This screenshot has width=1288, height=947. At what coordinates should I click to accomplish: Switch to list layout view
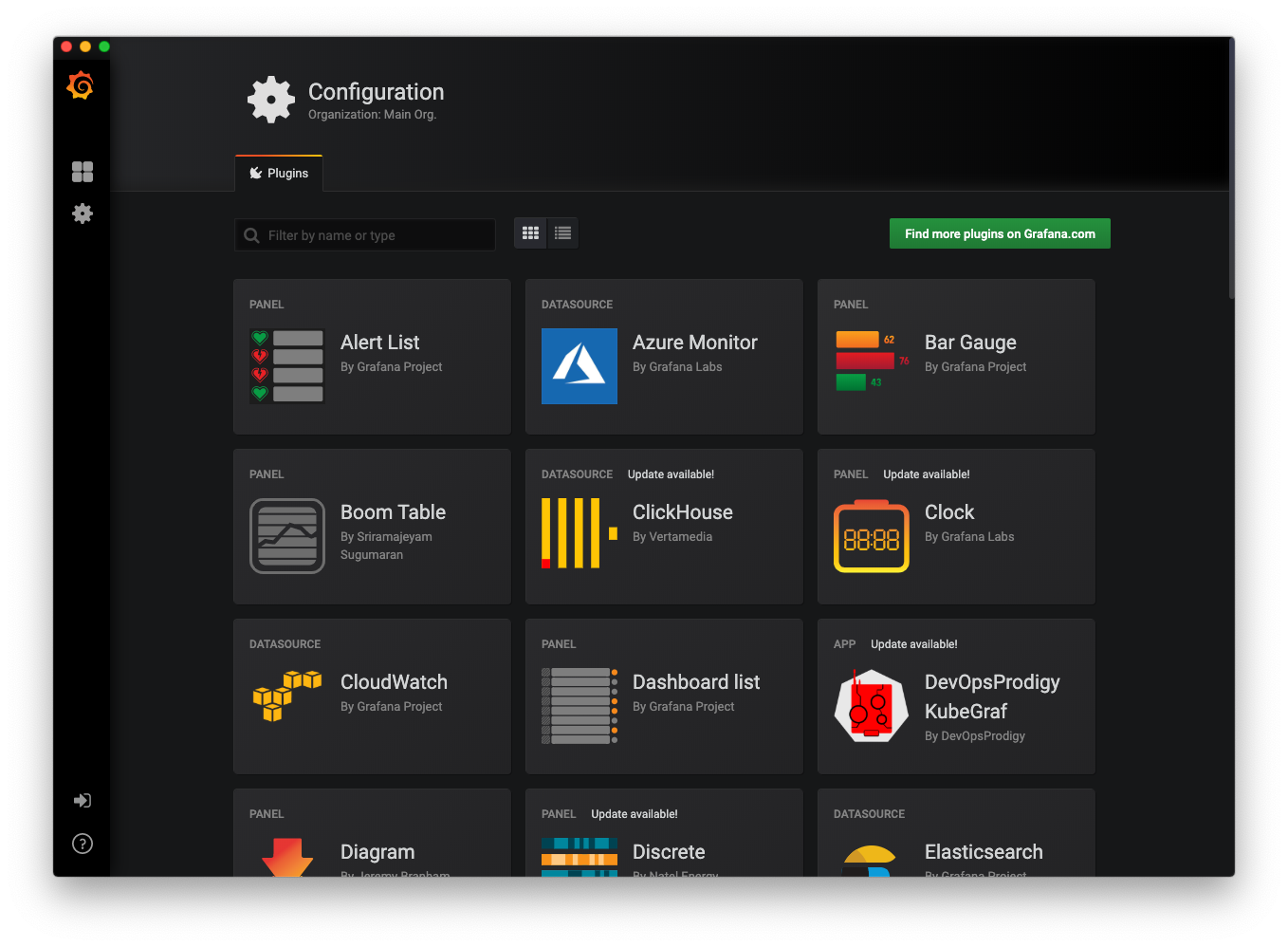562,233
